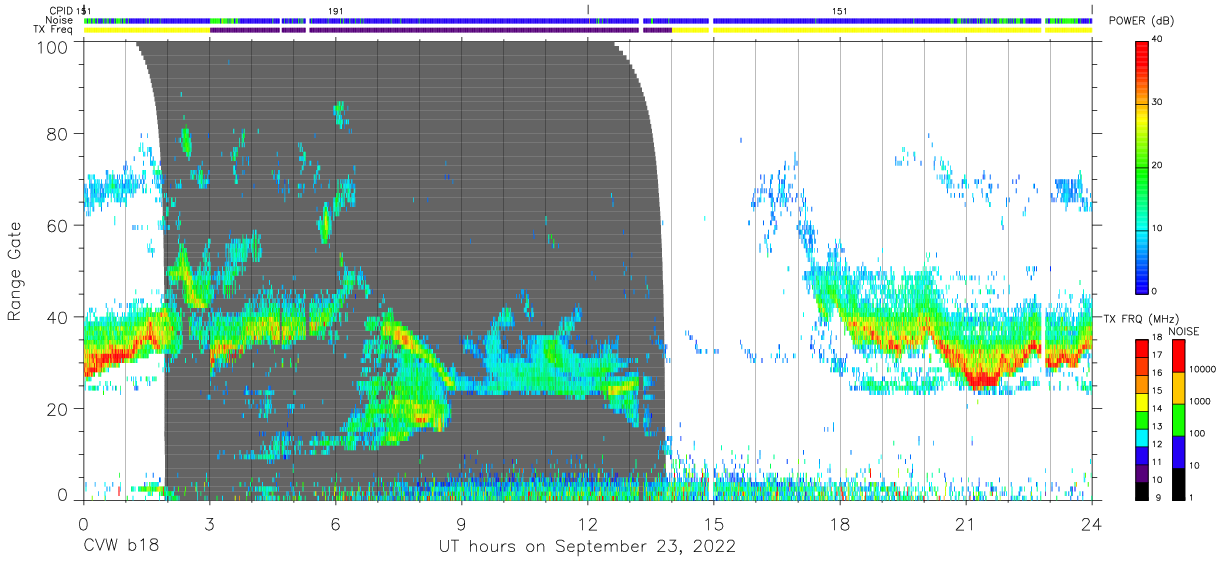Click the CPID value 191 above the plot
This screenshot has width=1228, height=567.
(336, 10)
